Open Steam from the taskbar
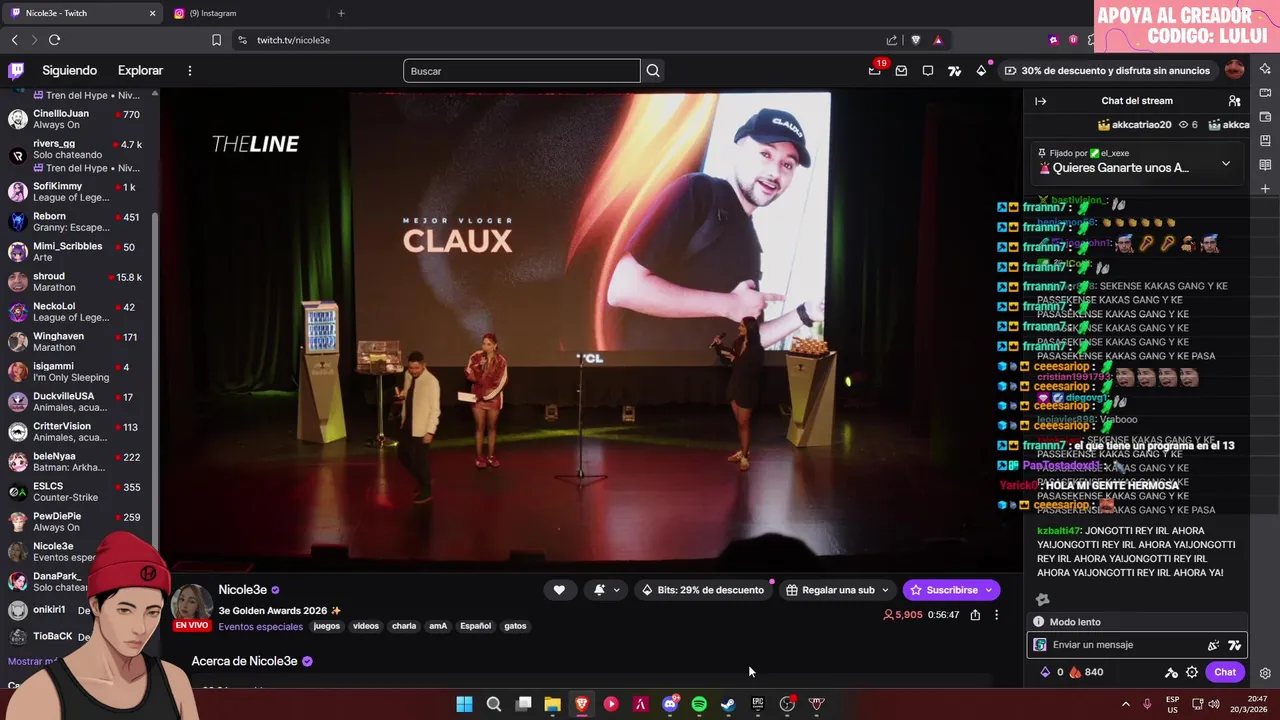Viewport: 1280px width, 720px height. tap(728, 704)
